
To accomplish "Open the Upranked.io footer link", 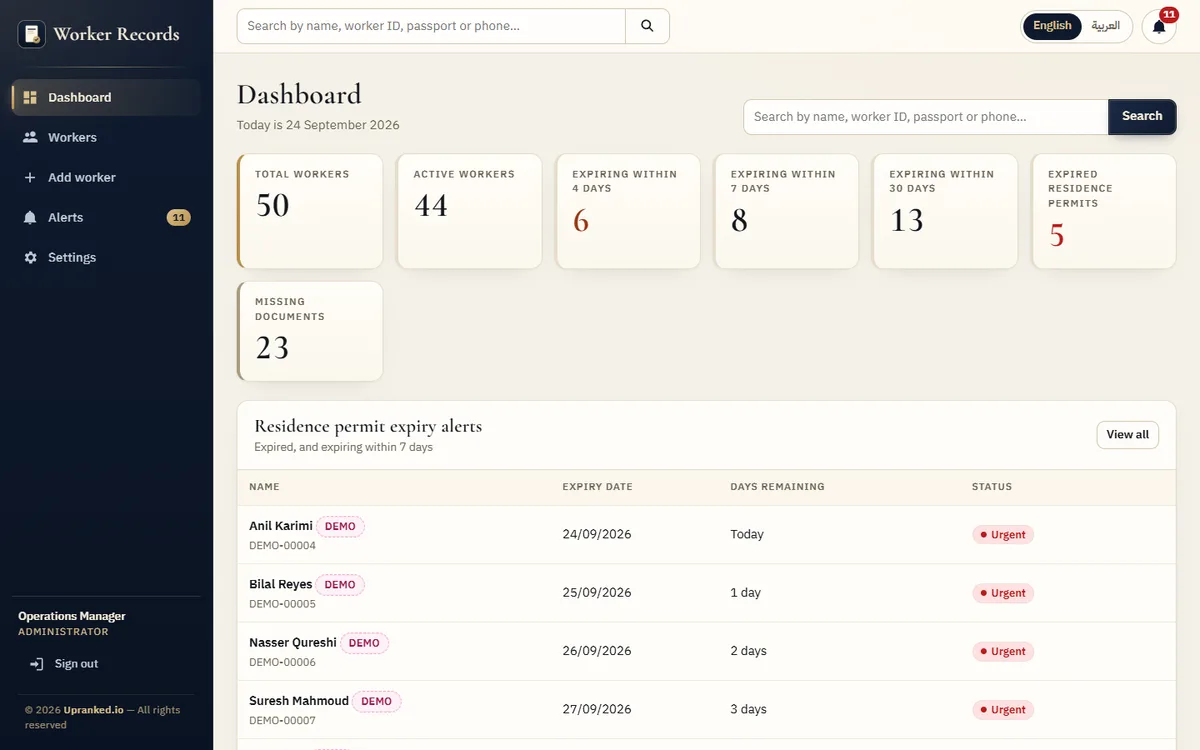I will (x=93, y=710).
